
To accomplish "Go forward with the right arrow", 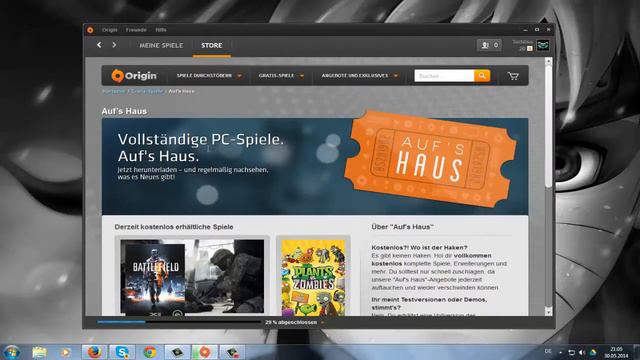I will 114,45.
